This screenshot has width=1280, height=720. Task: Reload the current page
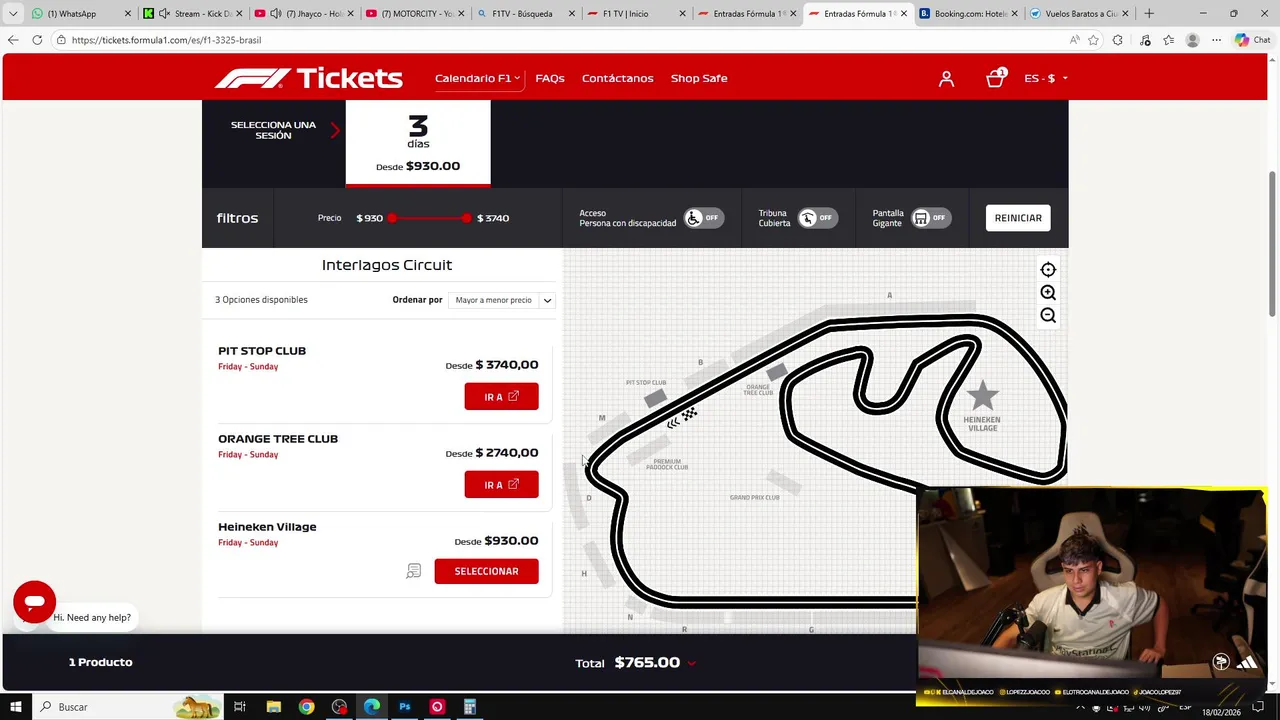[37, 40]
